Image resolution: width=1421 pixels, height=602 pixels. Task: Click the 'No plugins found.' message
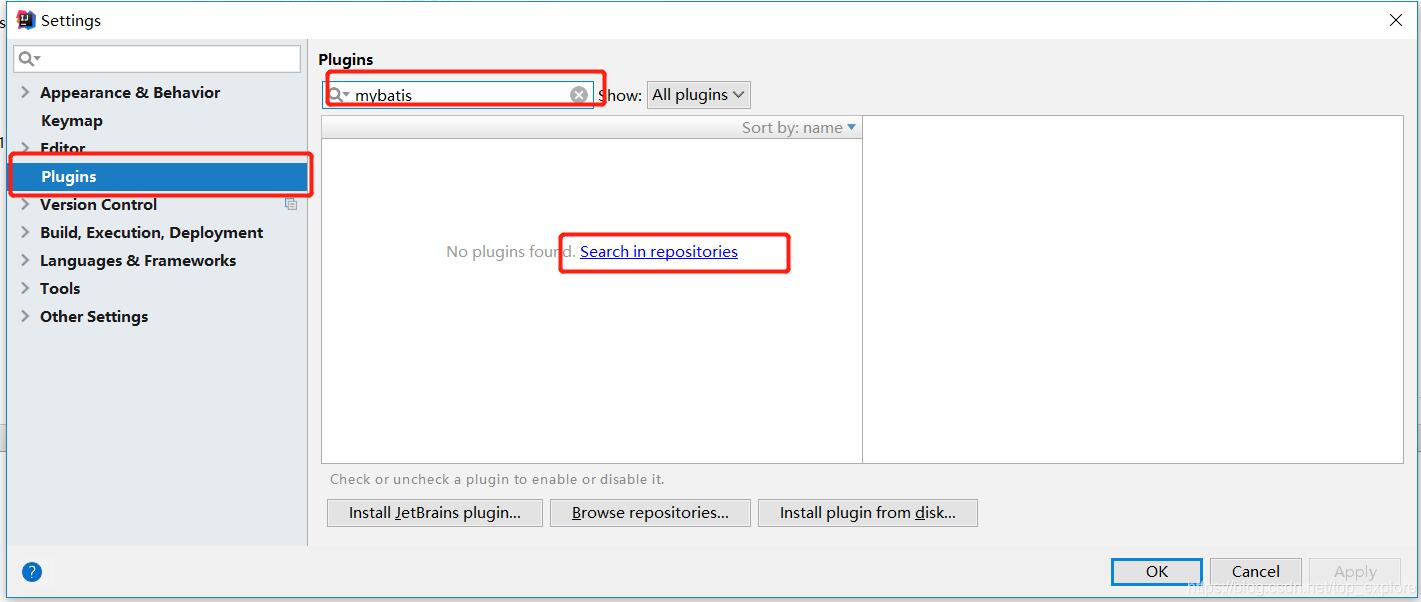tap(510, 251)
